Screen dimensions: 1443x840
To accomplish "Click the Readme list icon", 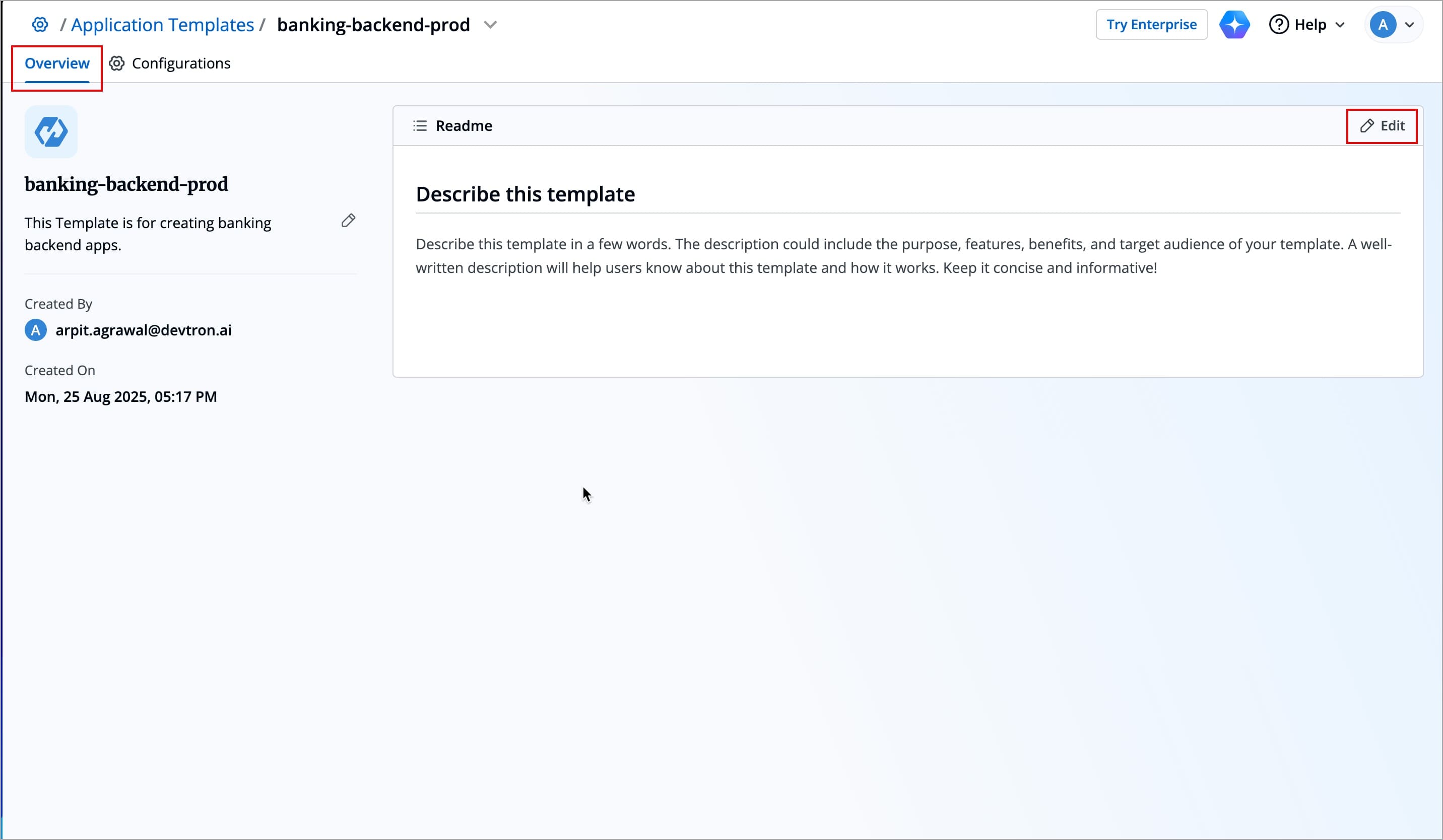I will [419, 125].
